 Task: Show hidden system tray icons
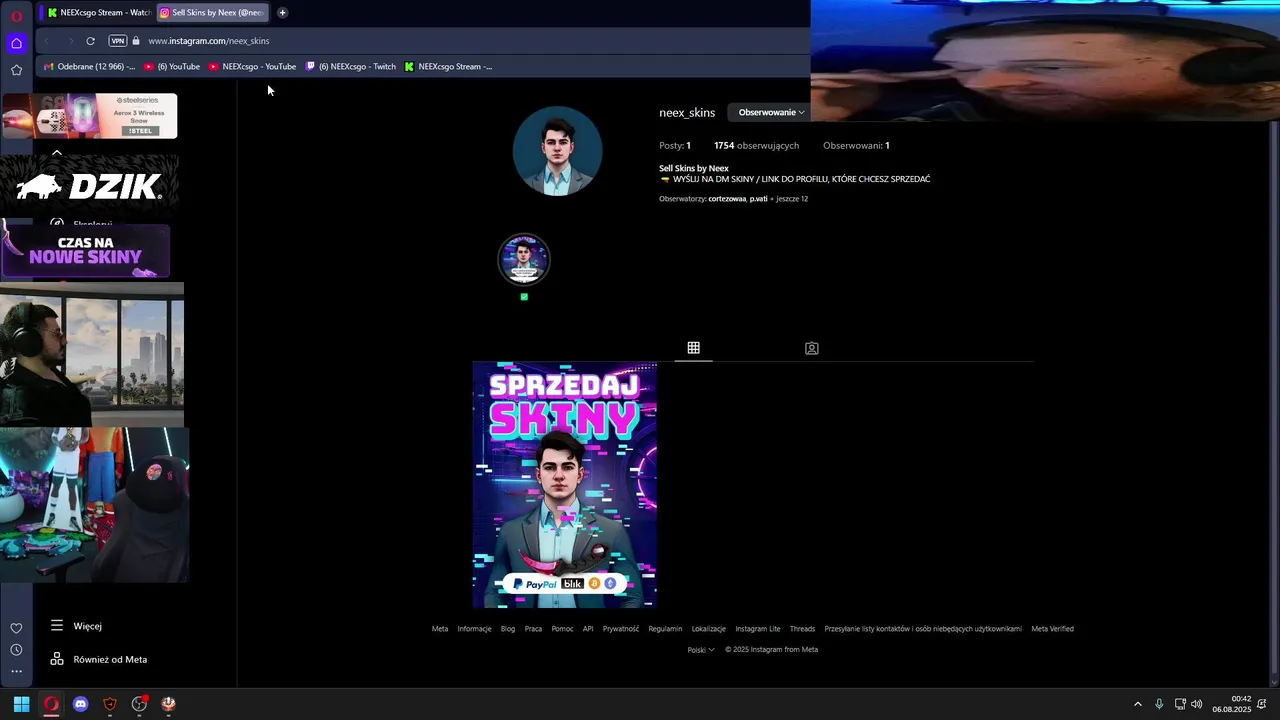[x=1137, y=704]
